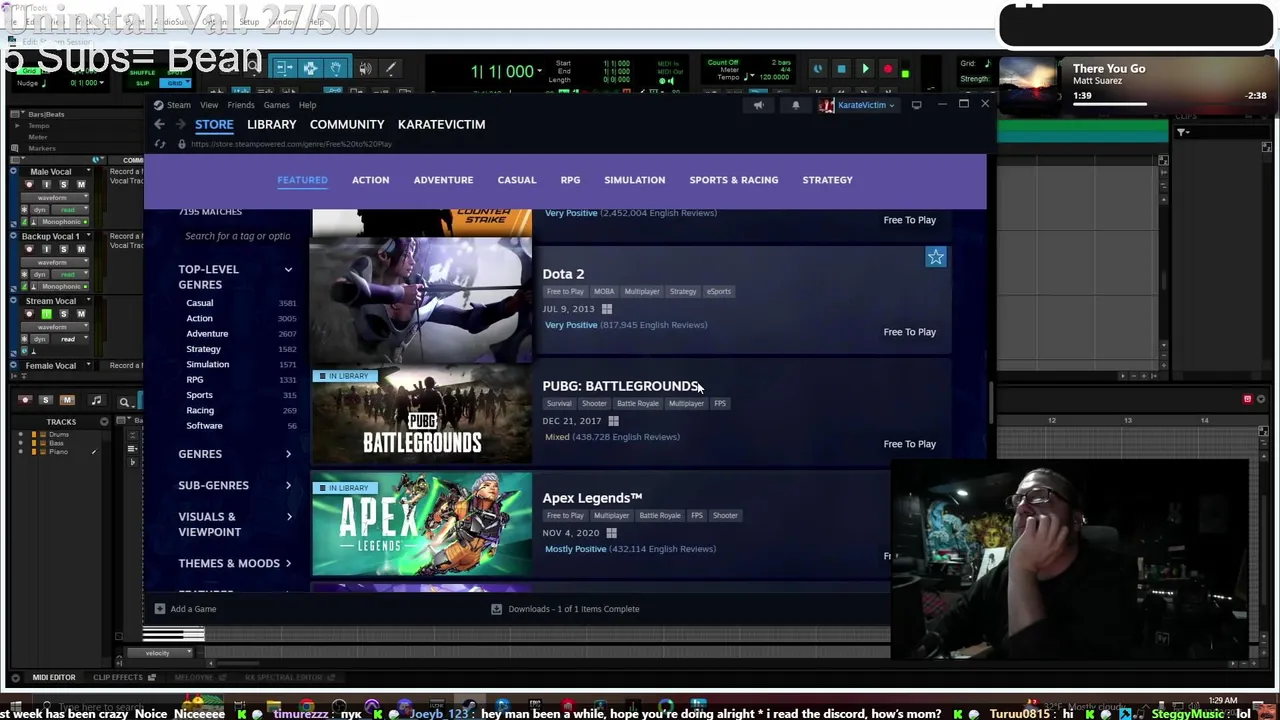Toggle the MIDI editor Mute button
Viewport: 1280px width, 720px height.
click(x=67, y=401)
